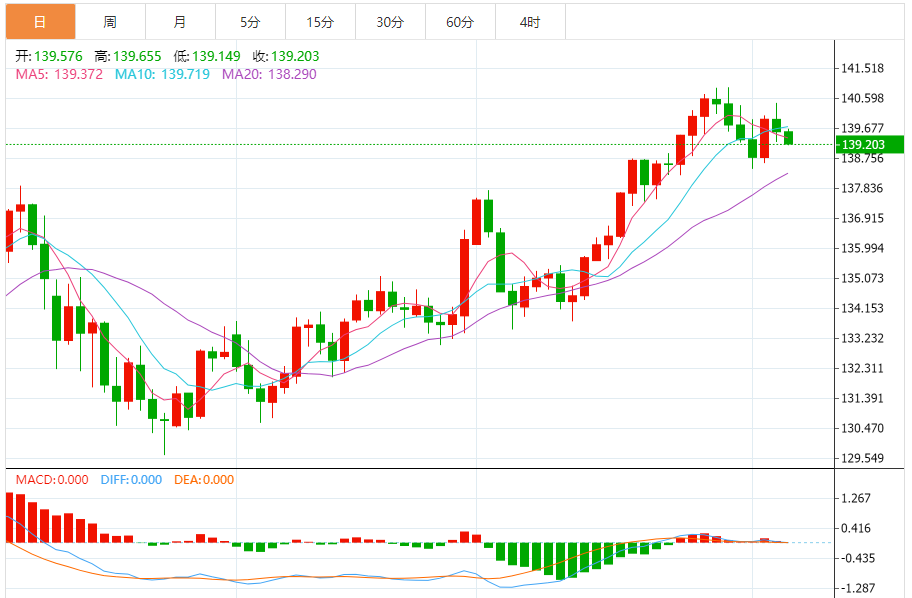The image size is (912, 598).
Task: Click the green current price tag 139.203
Action: (x=870, y=144)
